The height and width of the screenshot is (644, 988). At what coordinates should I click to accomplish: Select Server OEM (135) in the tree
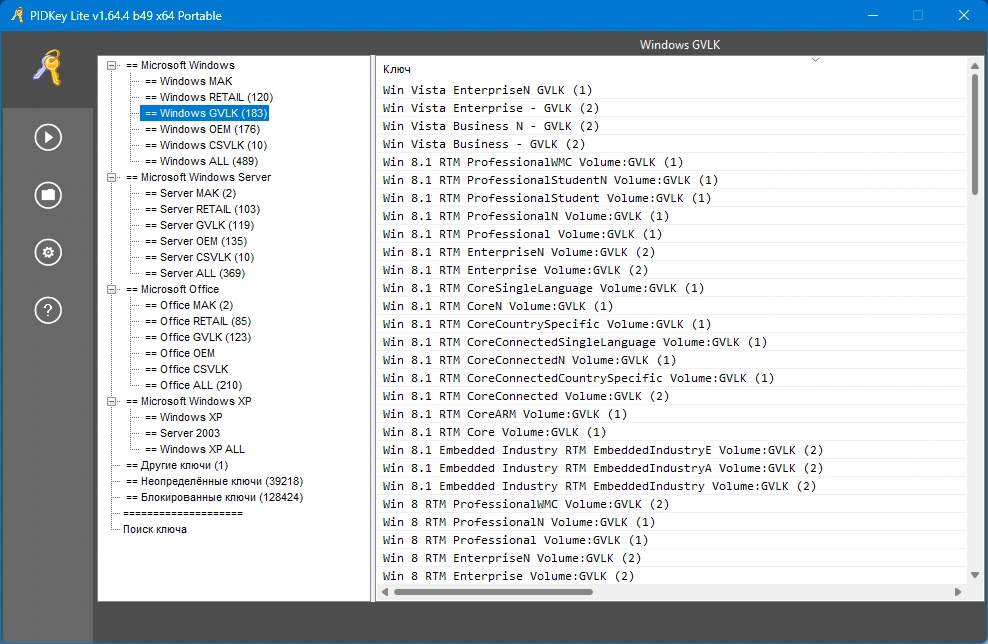point(196,241)
